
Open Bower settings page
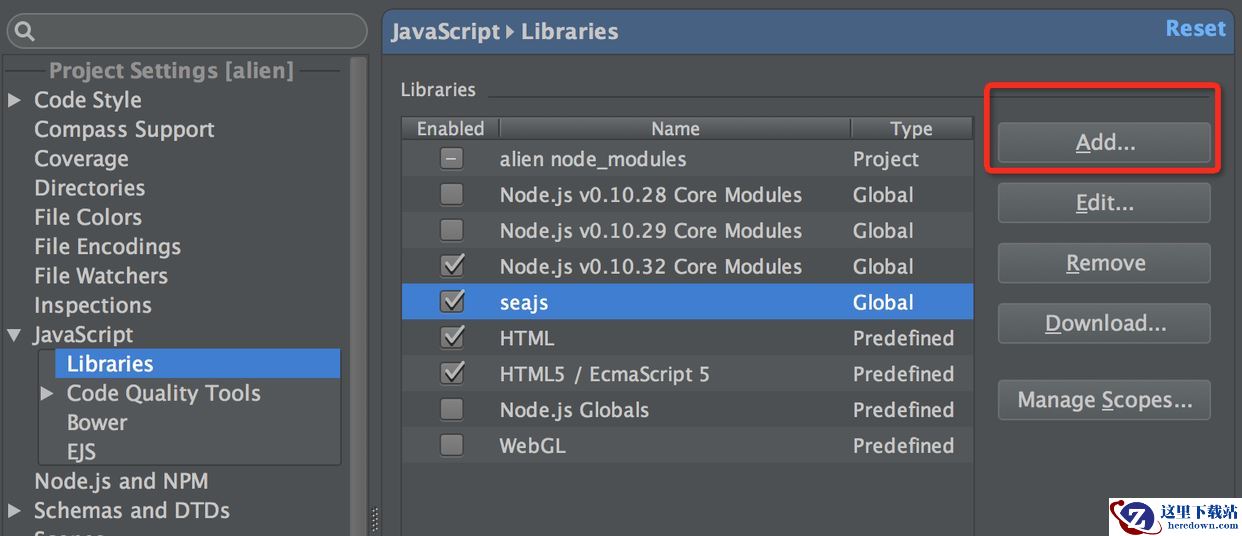pos(97,423)
